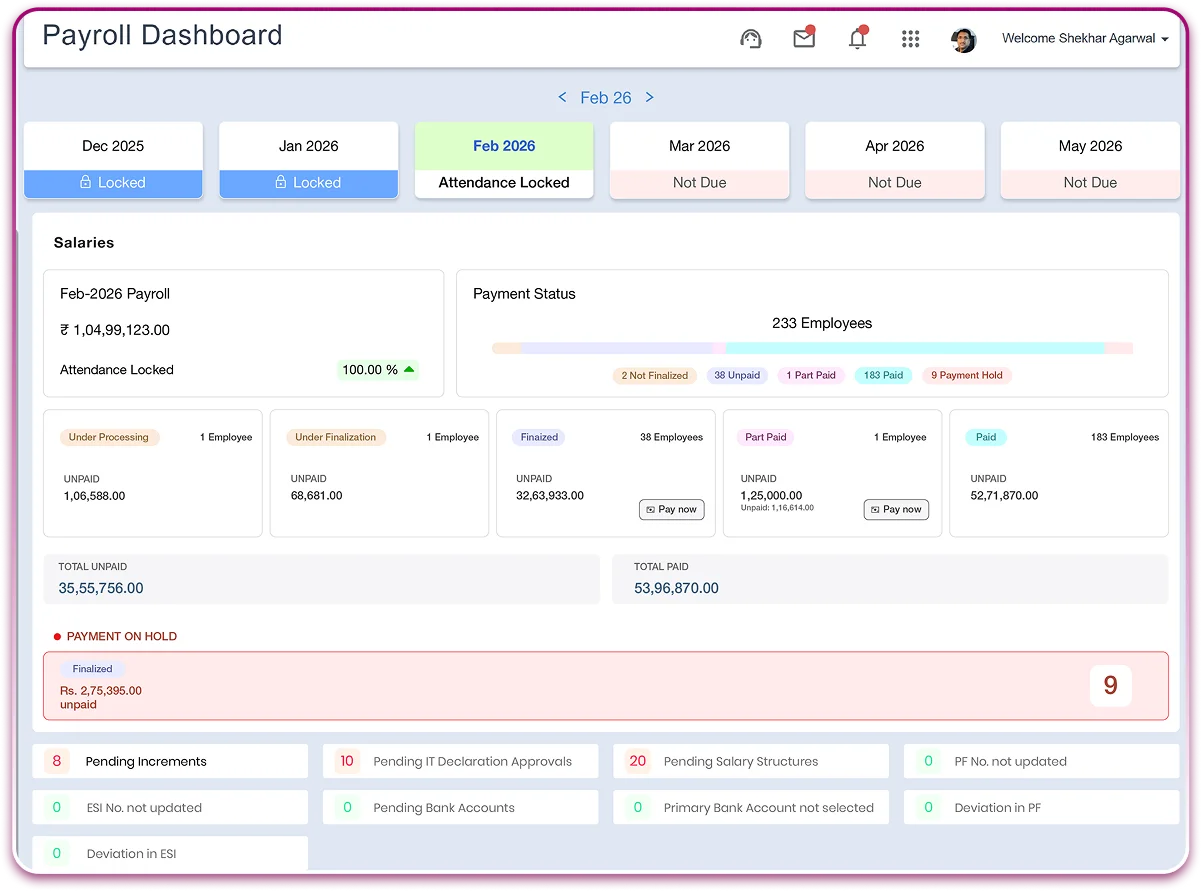Viewport: 1202px width, 892px height.
Task: Open Pending Increments
Action: (x=170, y=761)
